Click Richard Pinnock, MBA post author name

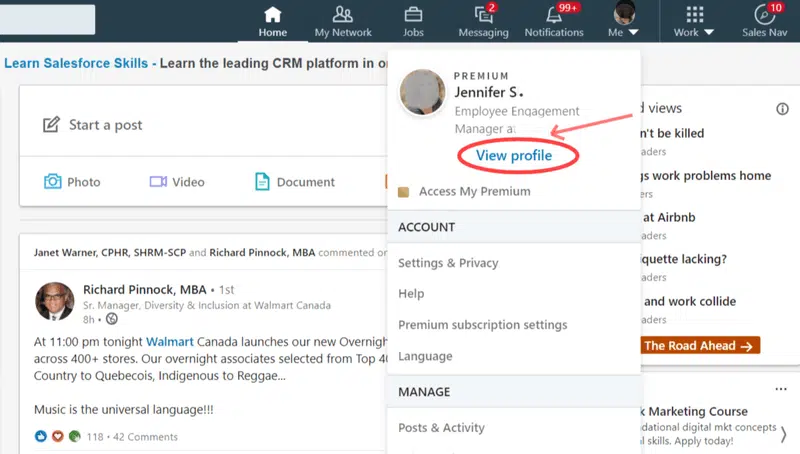[144, 290]
